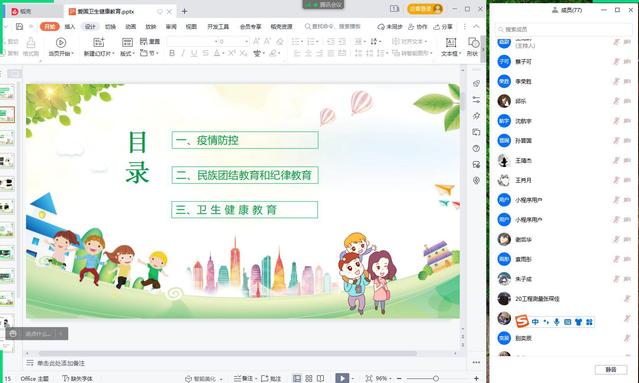This screenshot has height=383, width=639.
Task: Click the Share (分享) button
Action: tap(443, 26)
